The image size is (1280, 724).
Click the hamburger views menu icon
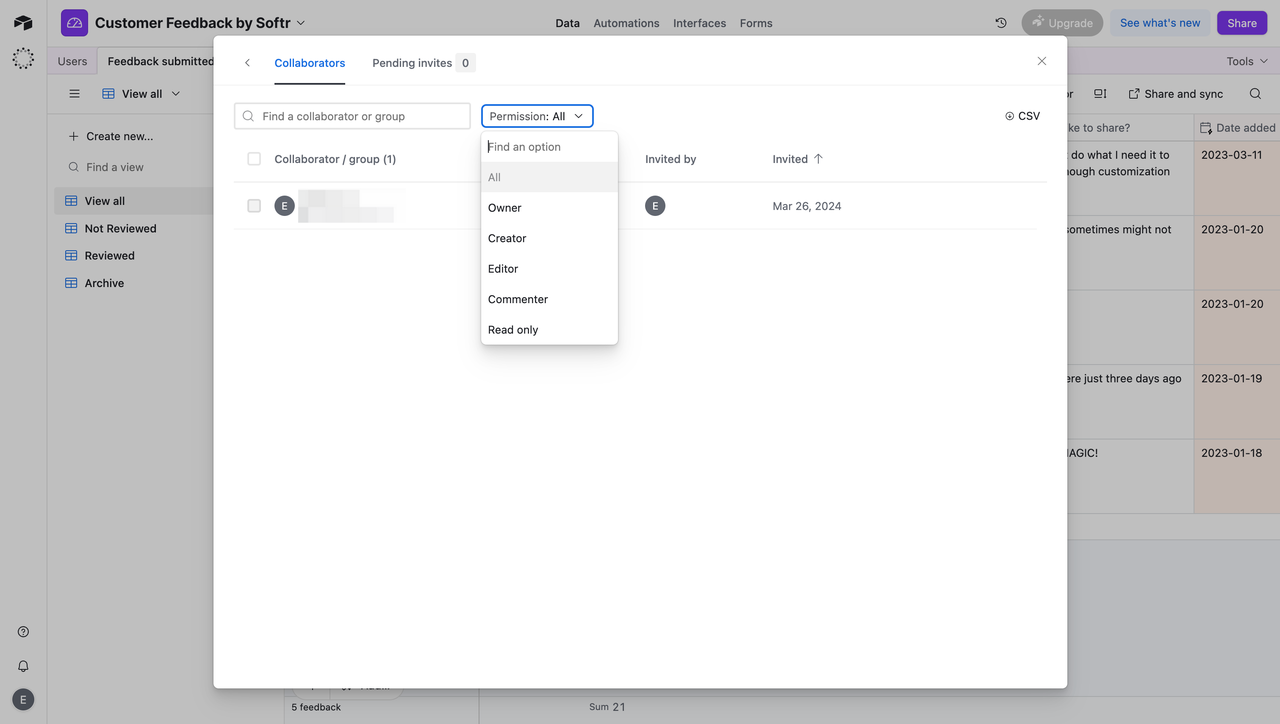[x=74, y=93]
